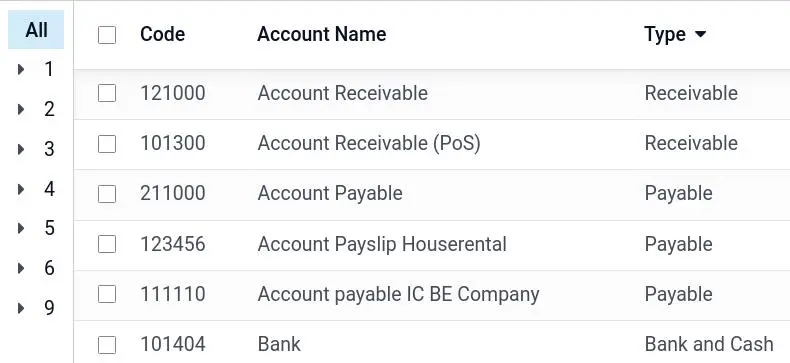Sort by the Code column header
The width and height of the screenshot is (790, 363).
[162, 34]
